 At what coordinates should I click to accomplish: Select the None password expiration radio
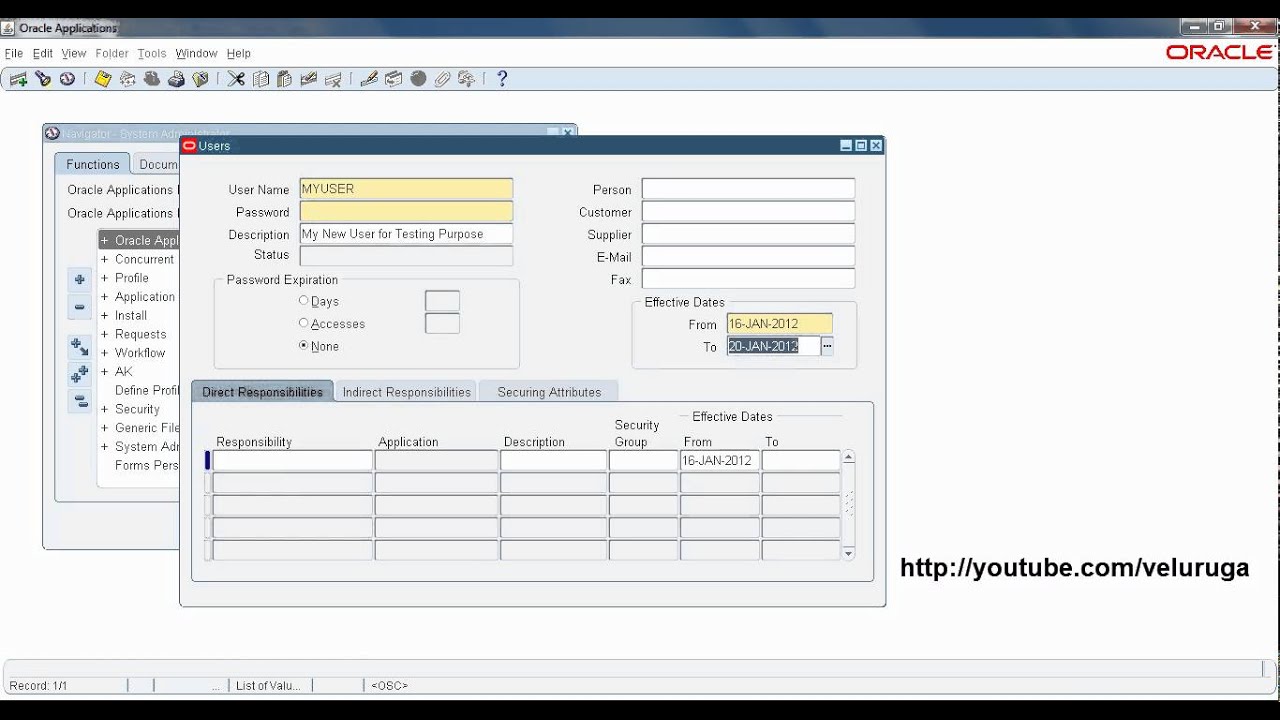coord(304,346)
